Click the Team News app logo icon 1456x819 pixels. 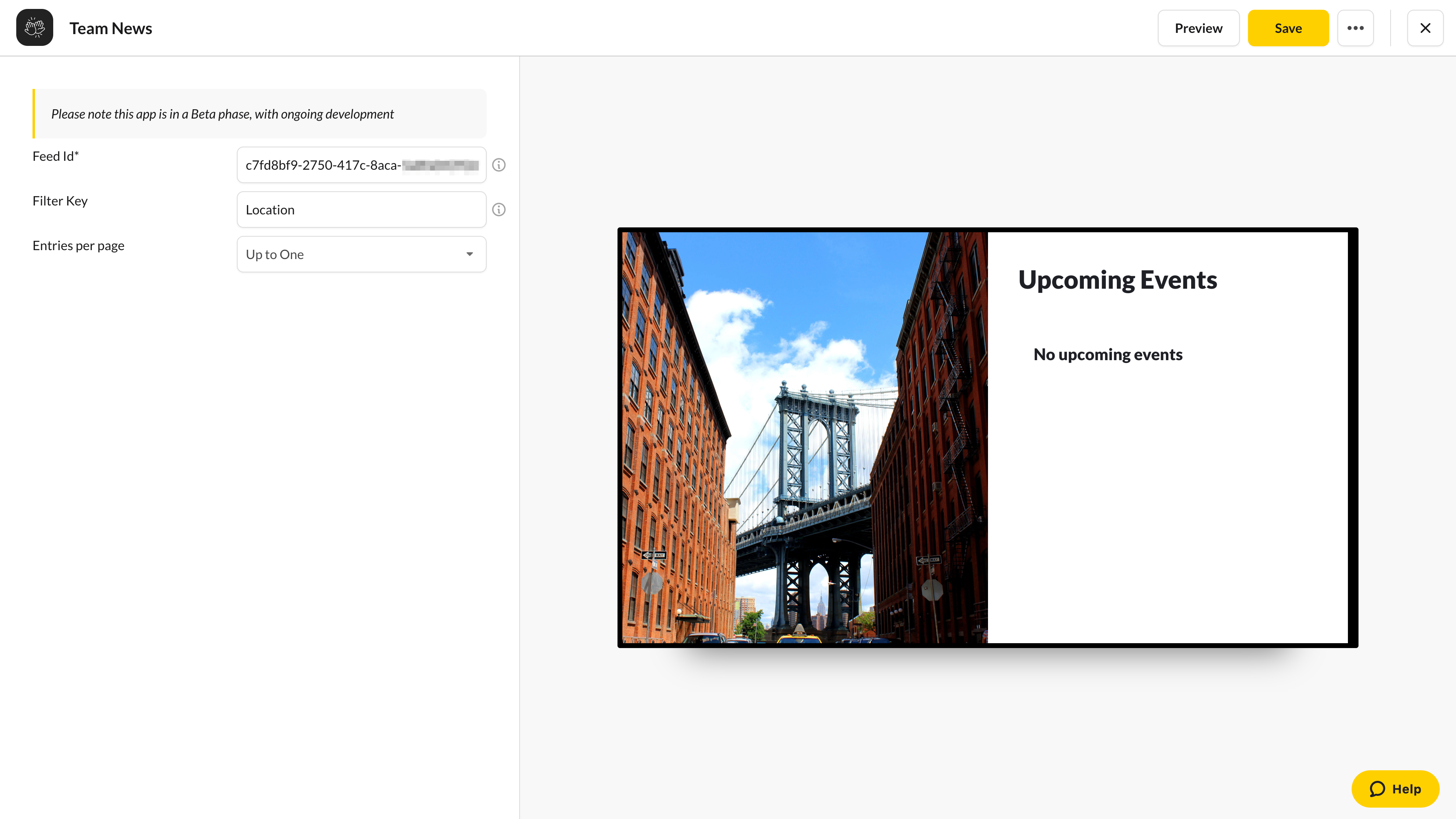35,28
